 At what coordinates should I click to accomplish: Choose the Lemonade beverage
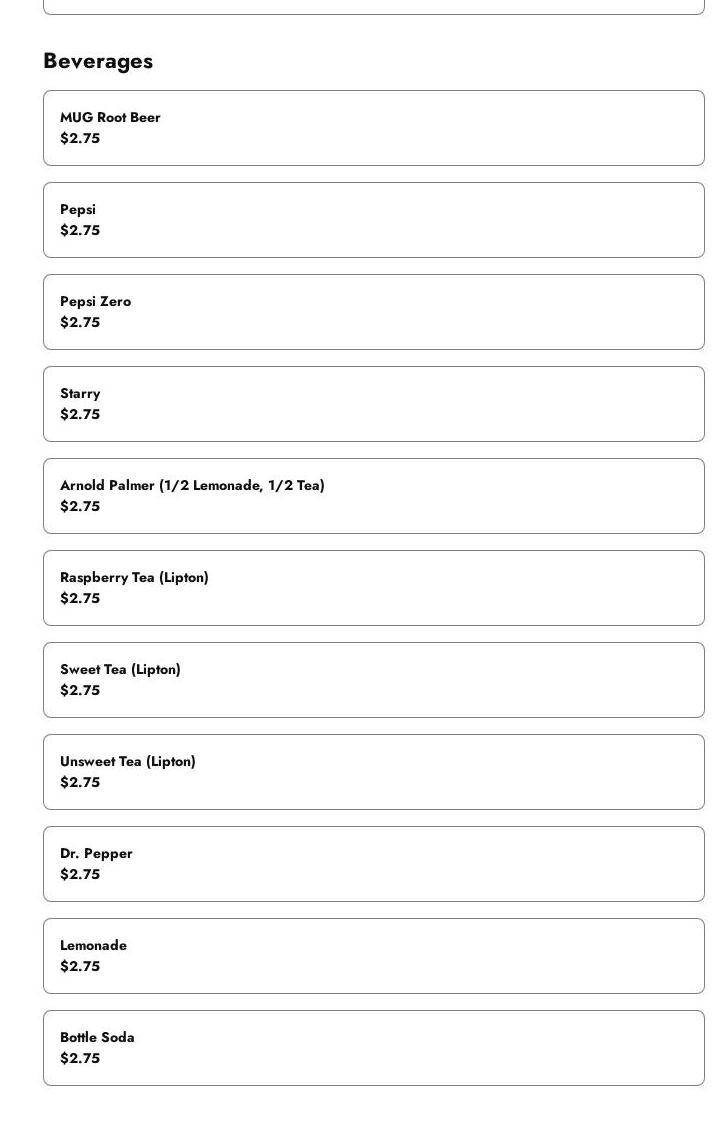pyautogui.click(x=373, y=956)
